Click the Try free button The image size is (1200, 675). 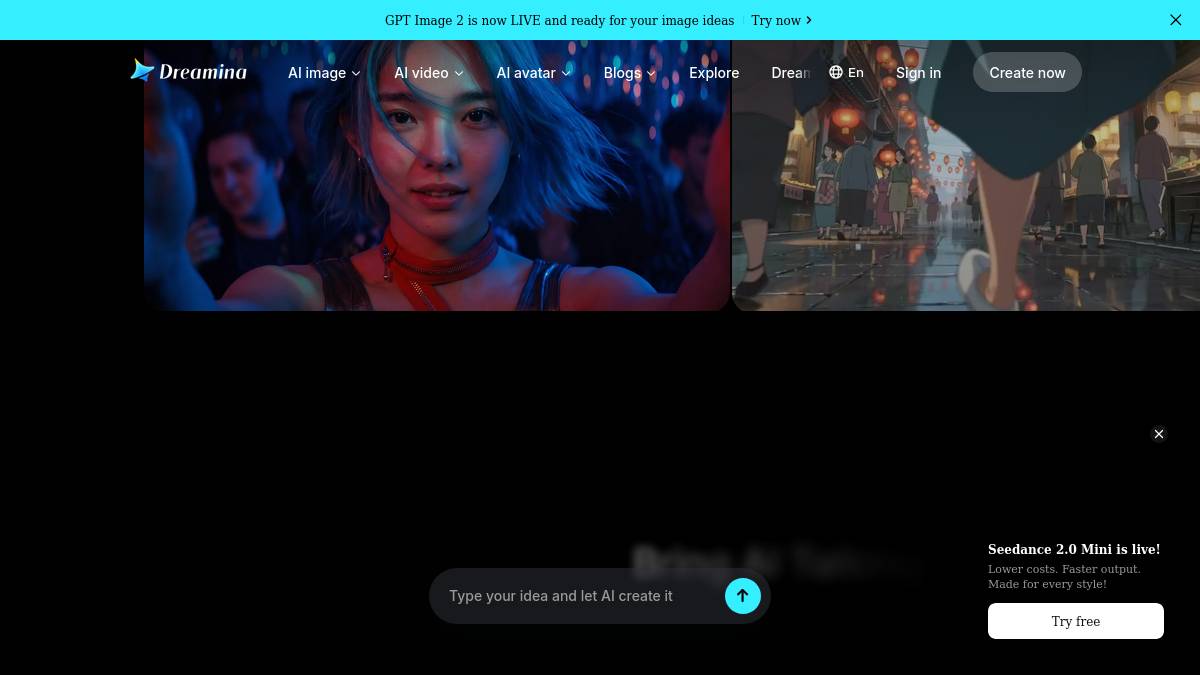1076,621
